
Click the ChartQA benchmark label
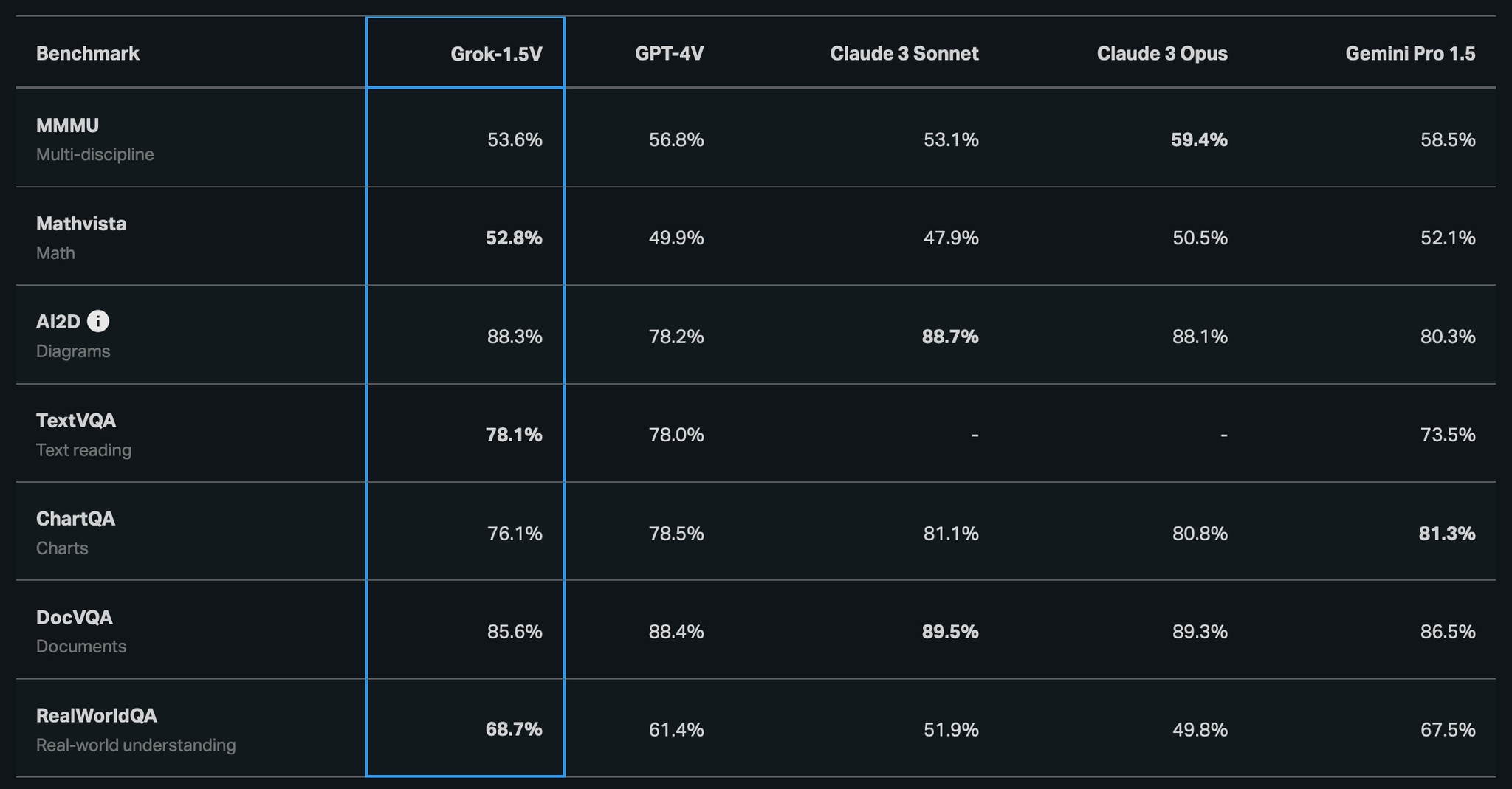[76, 519]
